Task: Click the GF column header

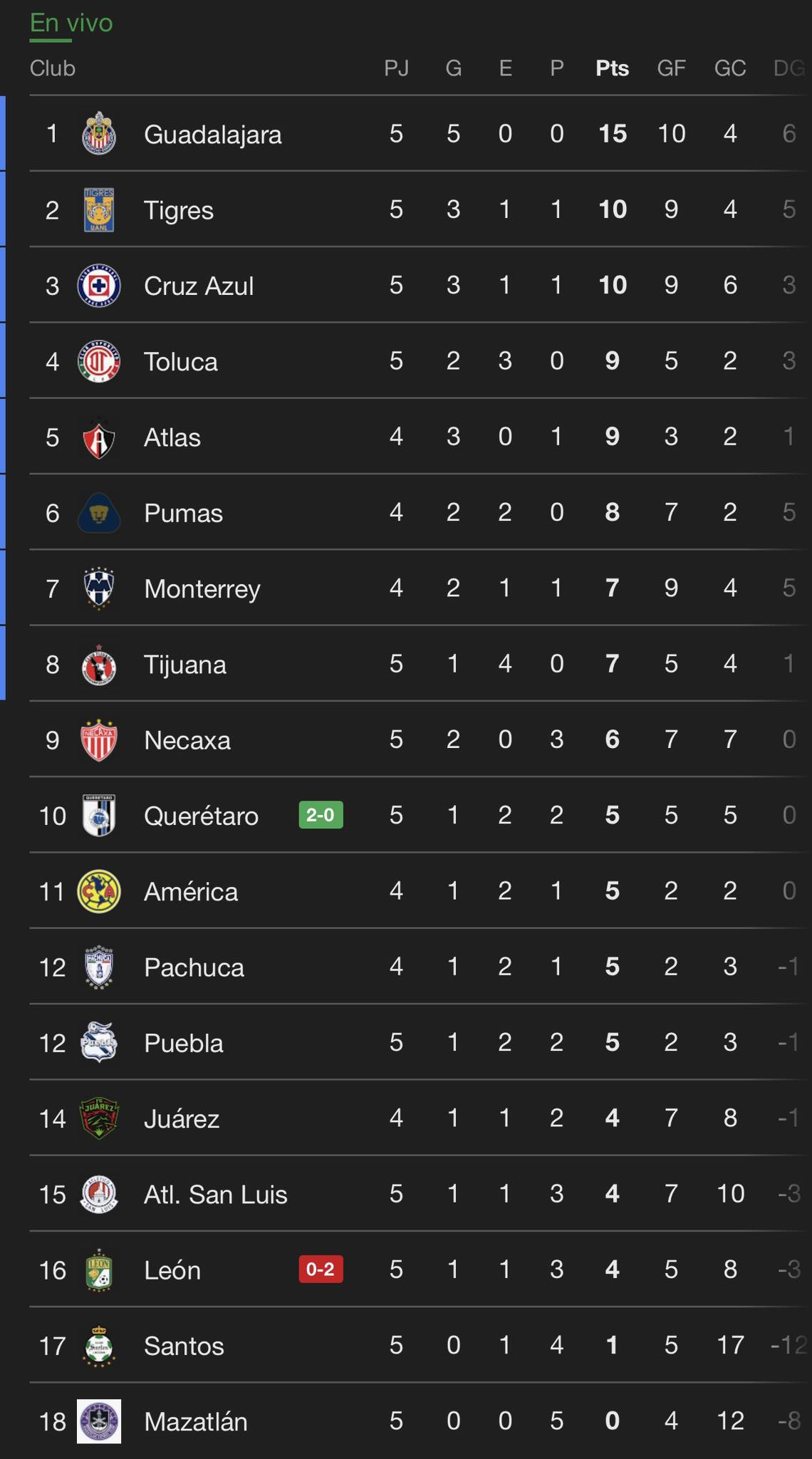Action: [x=671, y=68]
